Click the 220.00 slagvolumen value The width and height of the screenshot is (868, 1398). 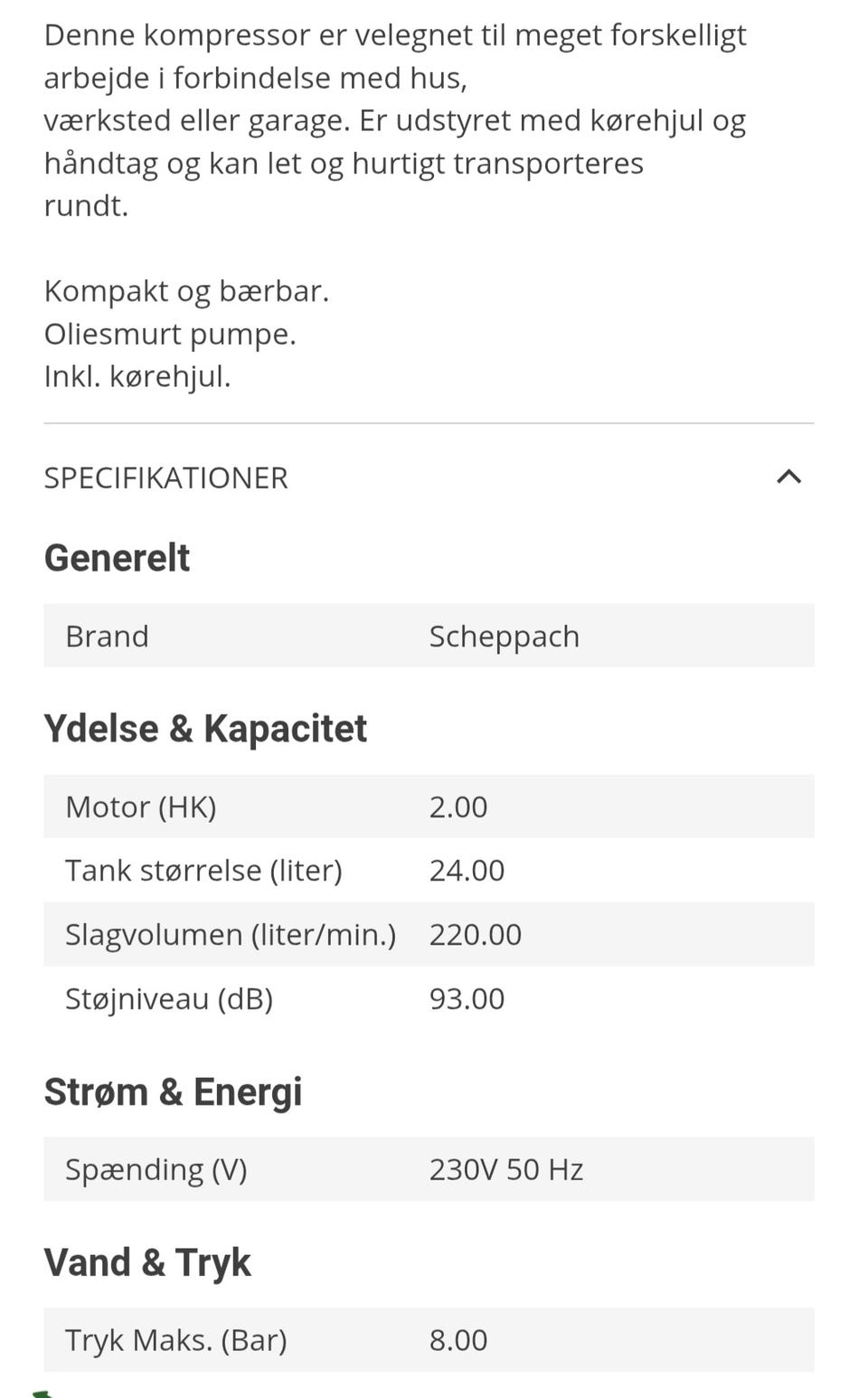point(475,934)
